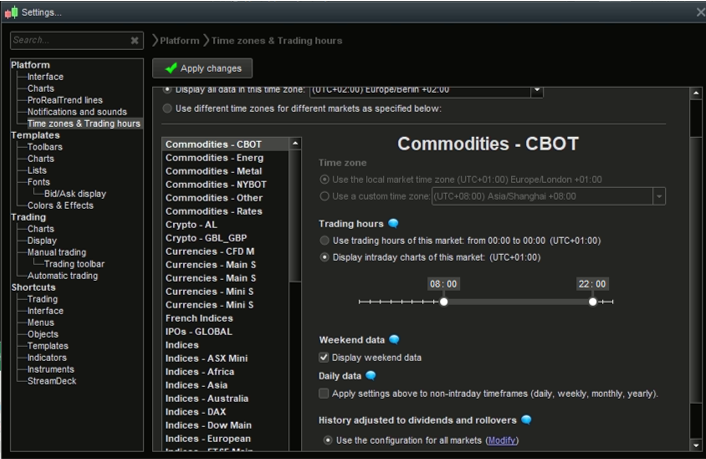Viewport: 706px width, 459px height.
Task: Select Colors & Effects in Templates
Action: point(60,205)
